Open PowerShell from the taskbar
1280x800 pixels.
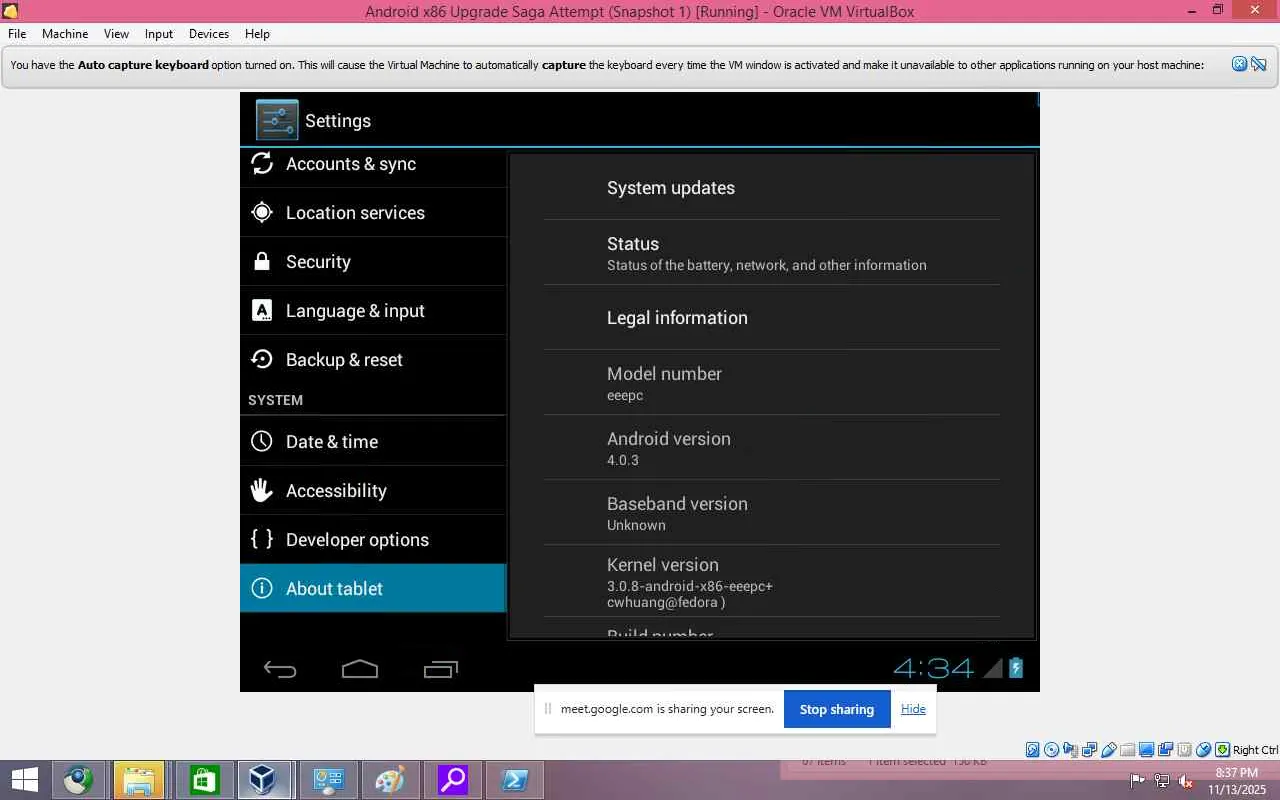point(515,780)
